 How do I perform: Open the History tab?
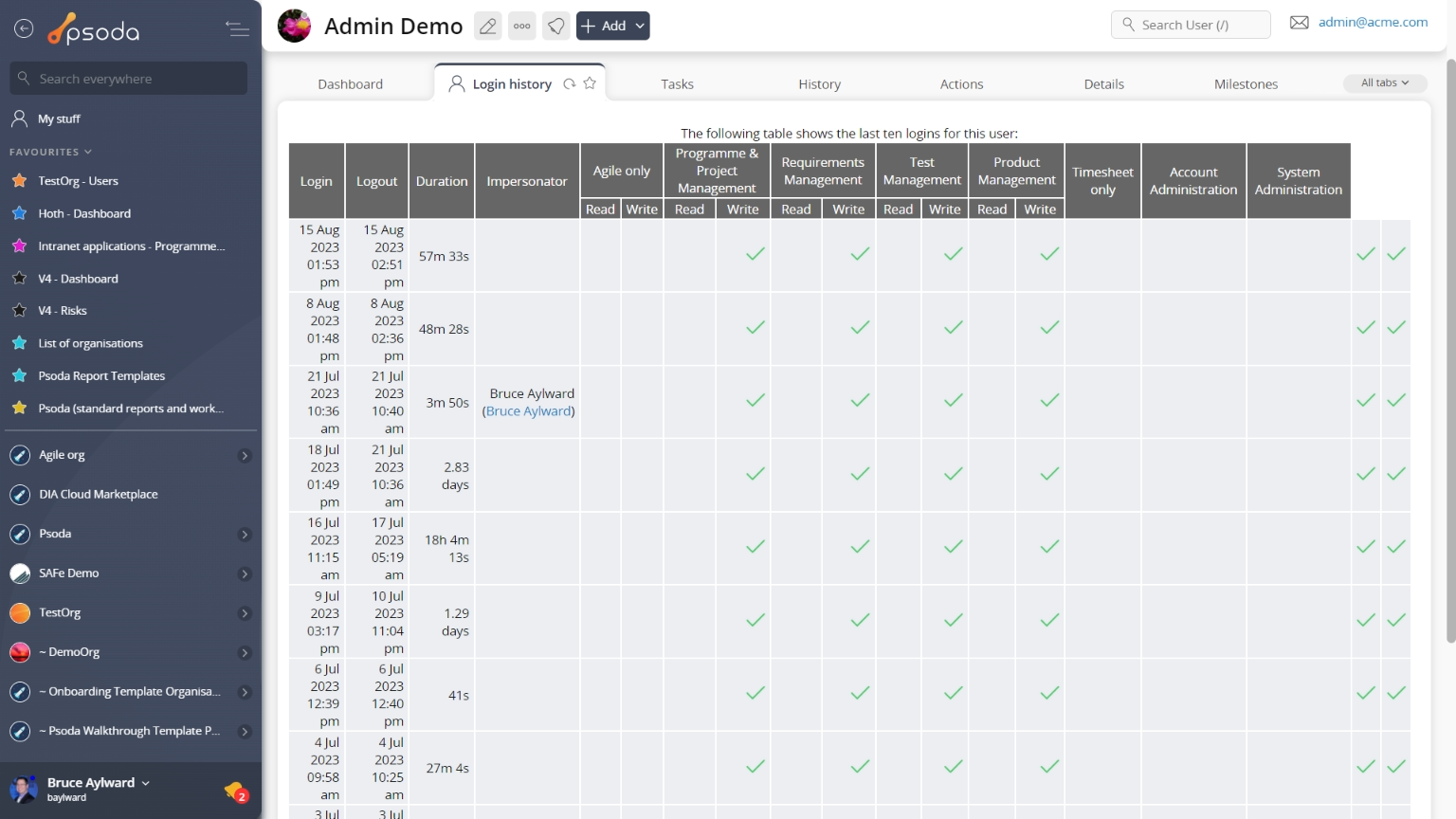click(x=820, y=84)
